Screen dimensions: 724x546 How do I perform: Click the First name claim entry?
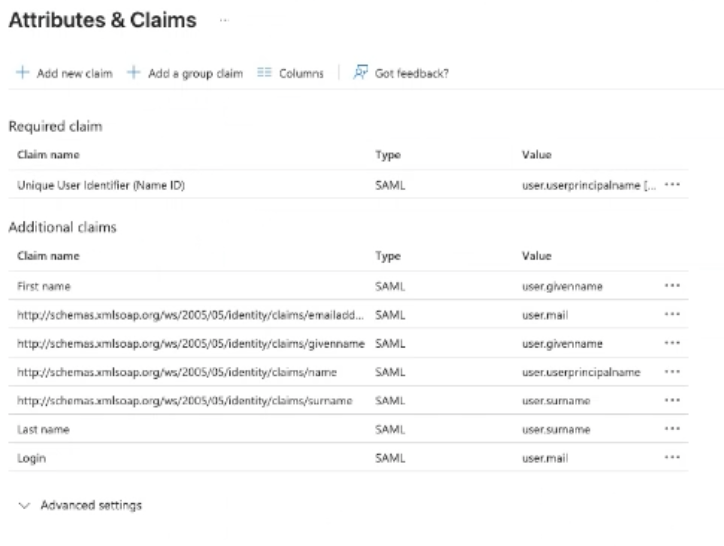point(41,285)
